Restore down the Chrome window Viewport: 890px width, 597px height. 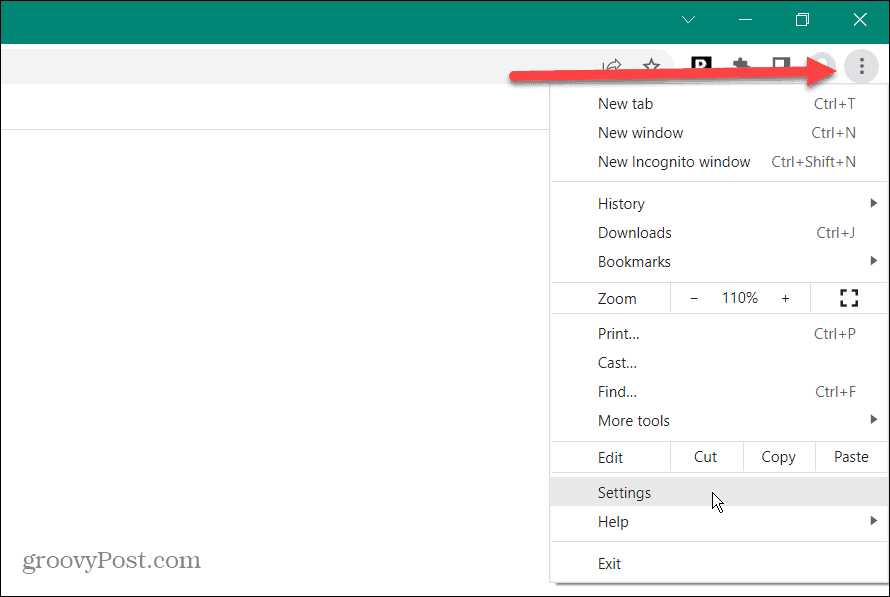[x=802, y=20]
